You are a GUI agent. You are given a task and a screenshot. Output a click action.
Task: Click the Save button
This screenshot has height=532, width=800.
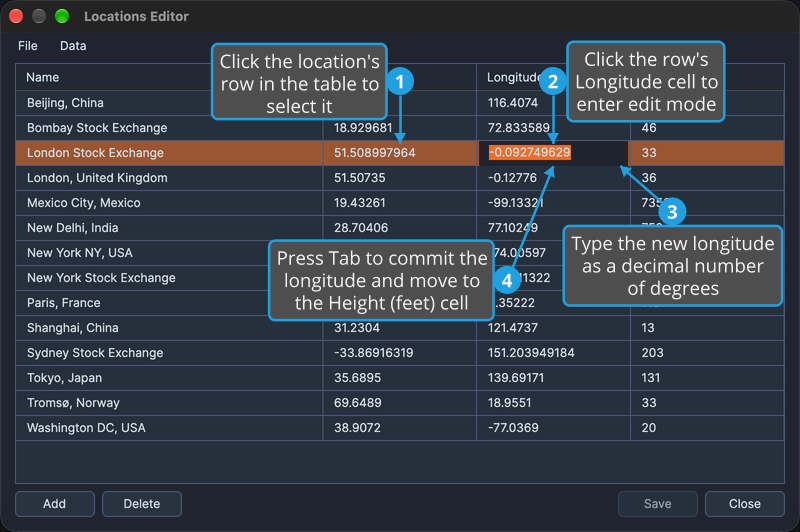[658, 504]
